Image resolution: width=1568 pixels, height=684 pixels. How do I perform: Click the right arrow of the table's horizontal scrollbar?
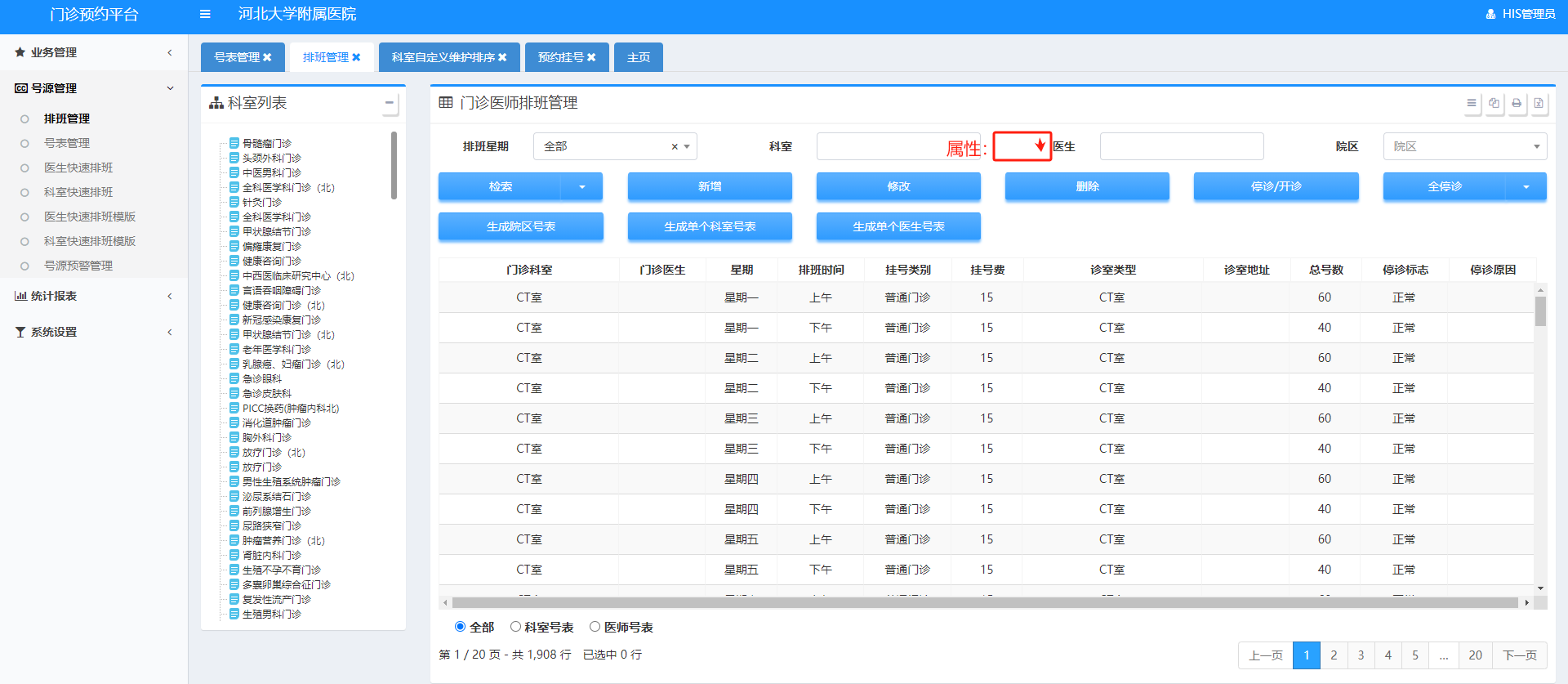[1526, 603]
